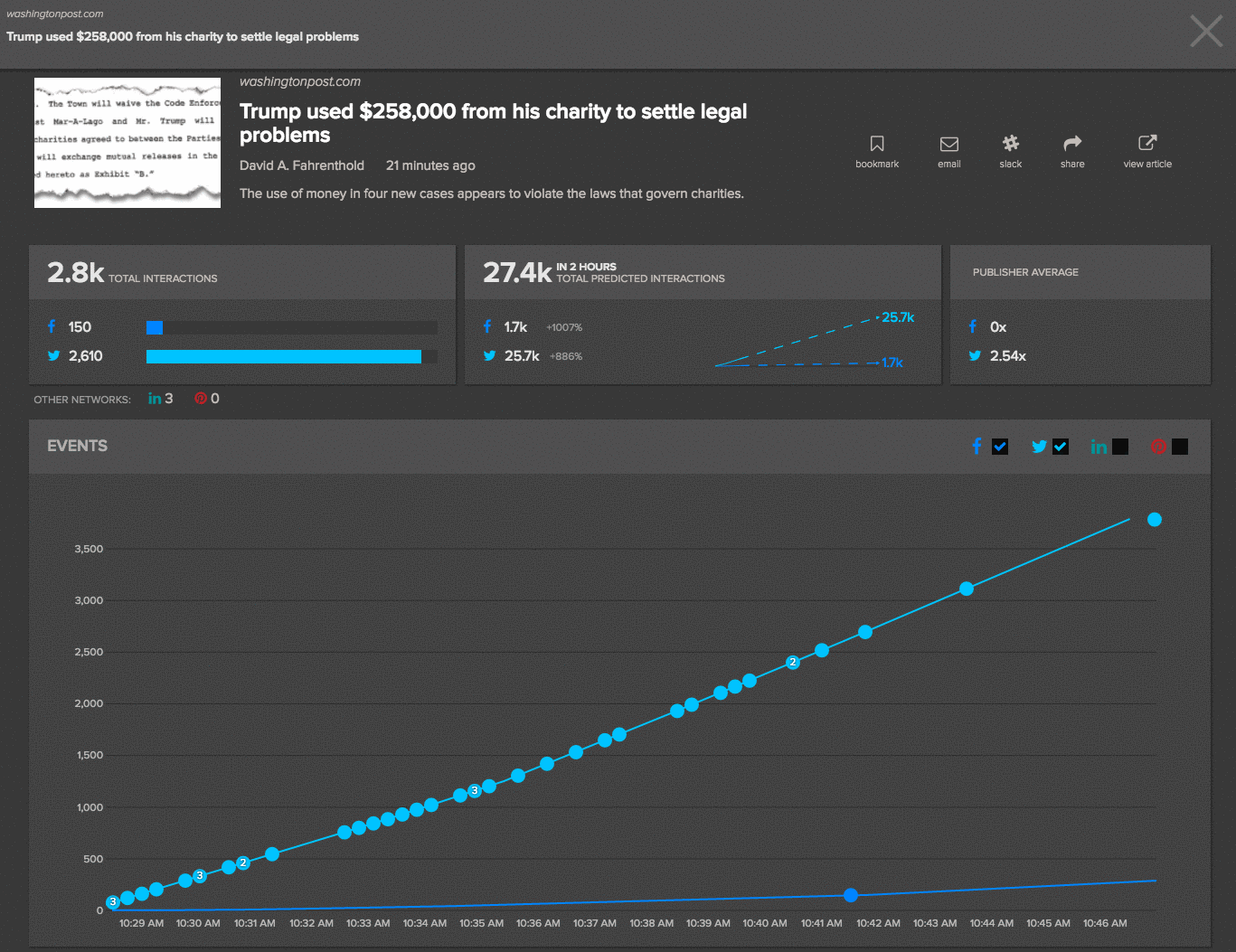The width and height of the screenshot is (1236, 952).
Task: Click the Pinterest icon under Other Networks
Action: tap(201, 399)
